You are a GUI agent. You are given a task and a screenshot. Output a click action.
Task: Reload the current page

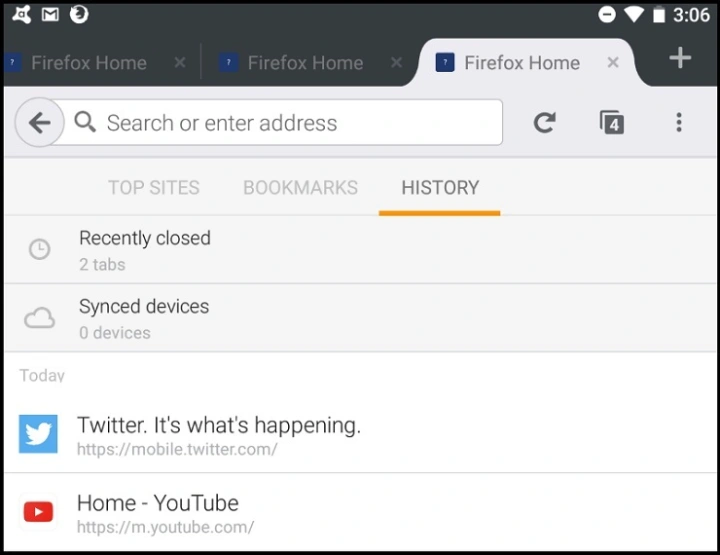(544, 123)
